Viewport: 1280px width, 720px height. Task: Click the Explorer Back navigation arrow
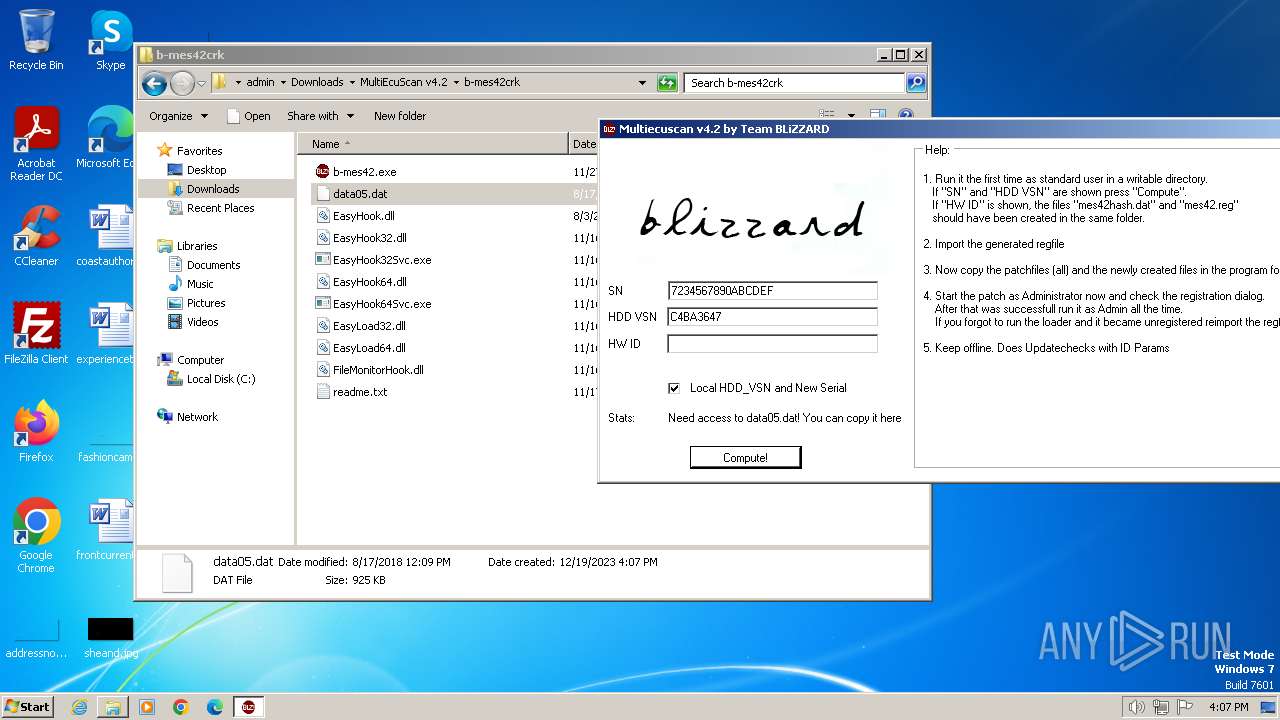[154, 83]
